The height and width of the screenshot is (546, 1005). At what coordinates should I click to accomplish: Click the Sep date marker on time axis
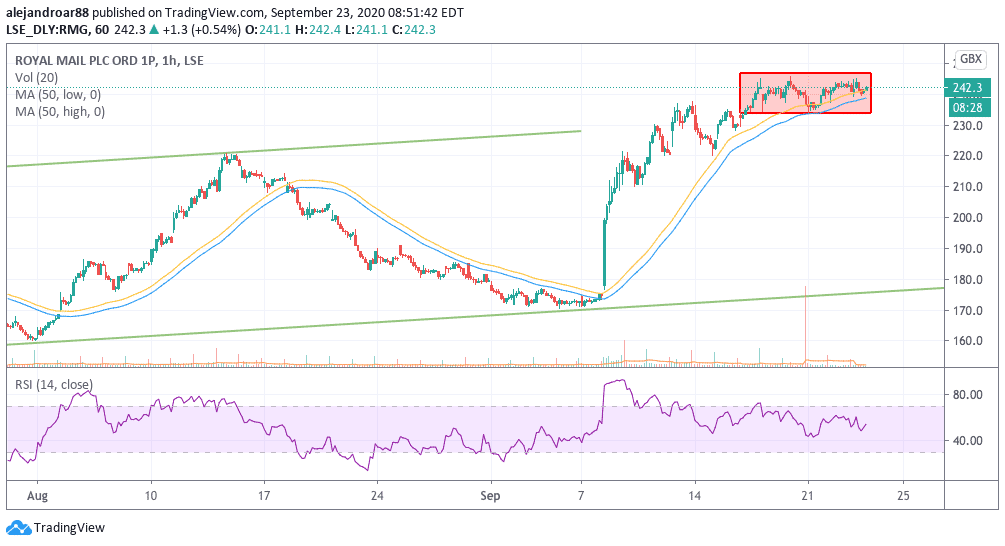490,495
